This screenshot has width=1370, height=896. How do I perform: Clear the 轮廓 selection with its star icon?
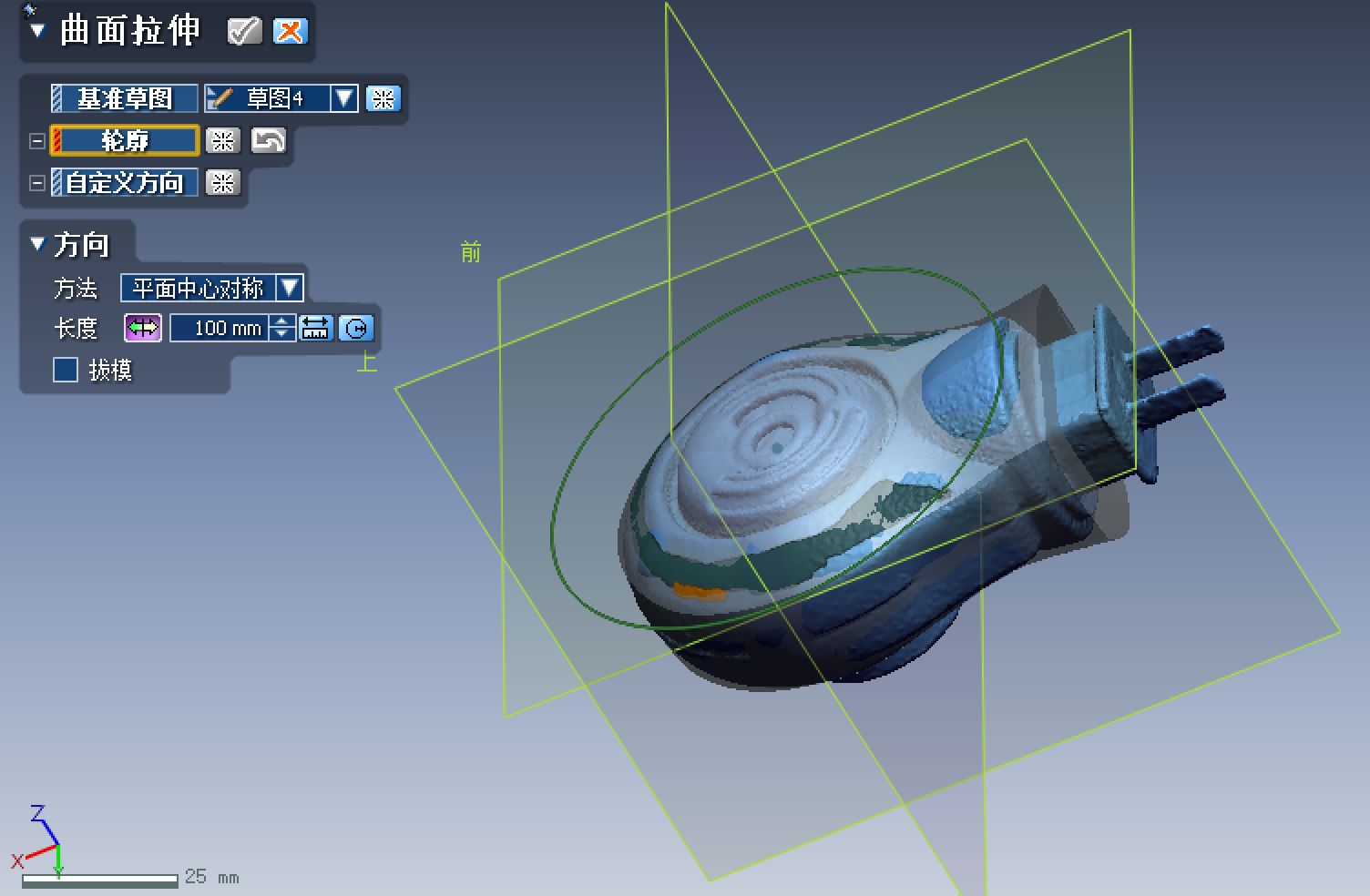click(x=222, y=140)
